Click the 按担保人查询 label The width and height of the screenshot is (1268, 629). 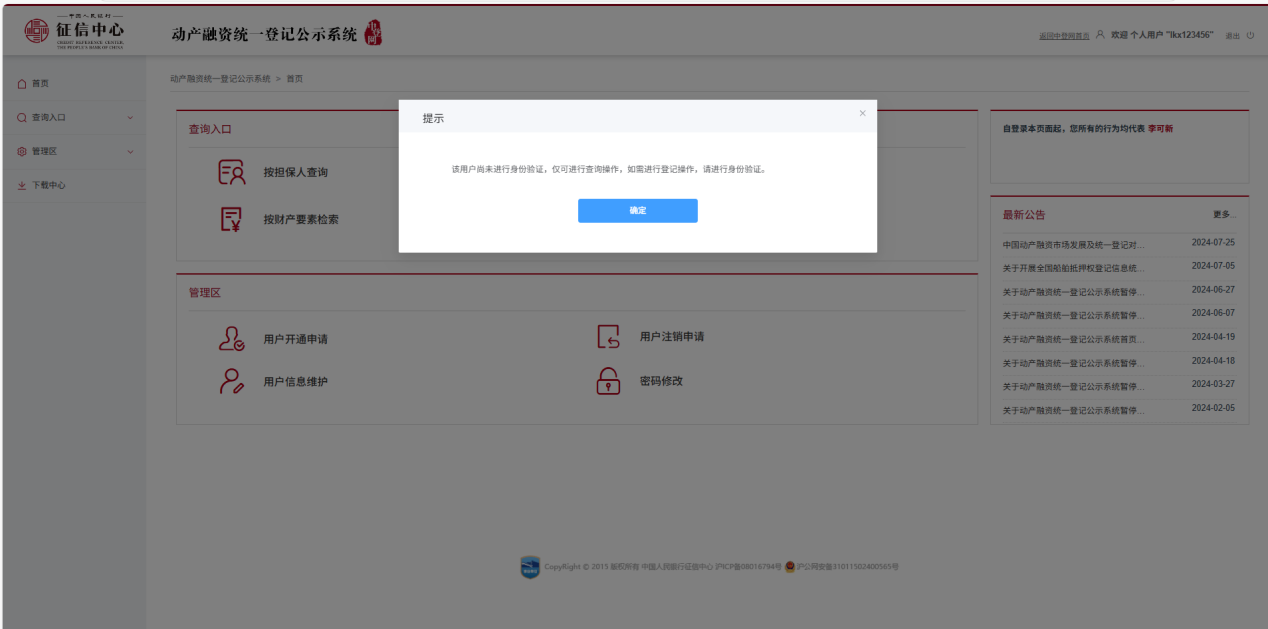point(296,172)
